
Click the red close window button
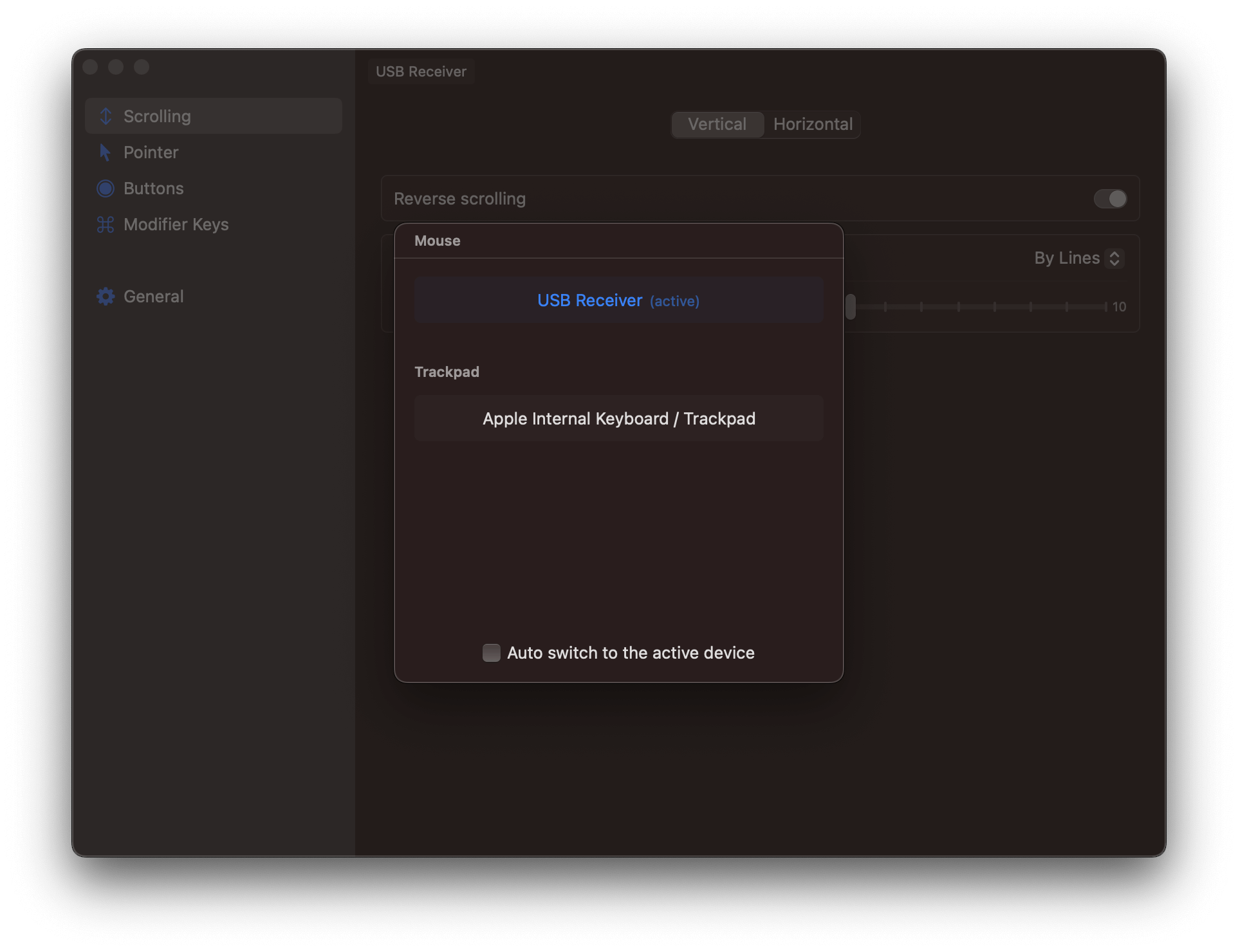[x=90, y=67]
